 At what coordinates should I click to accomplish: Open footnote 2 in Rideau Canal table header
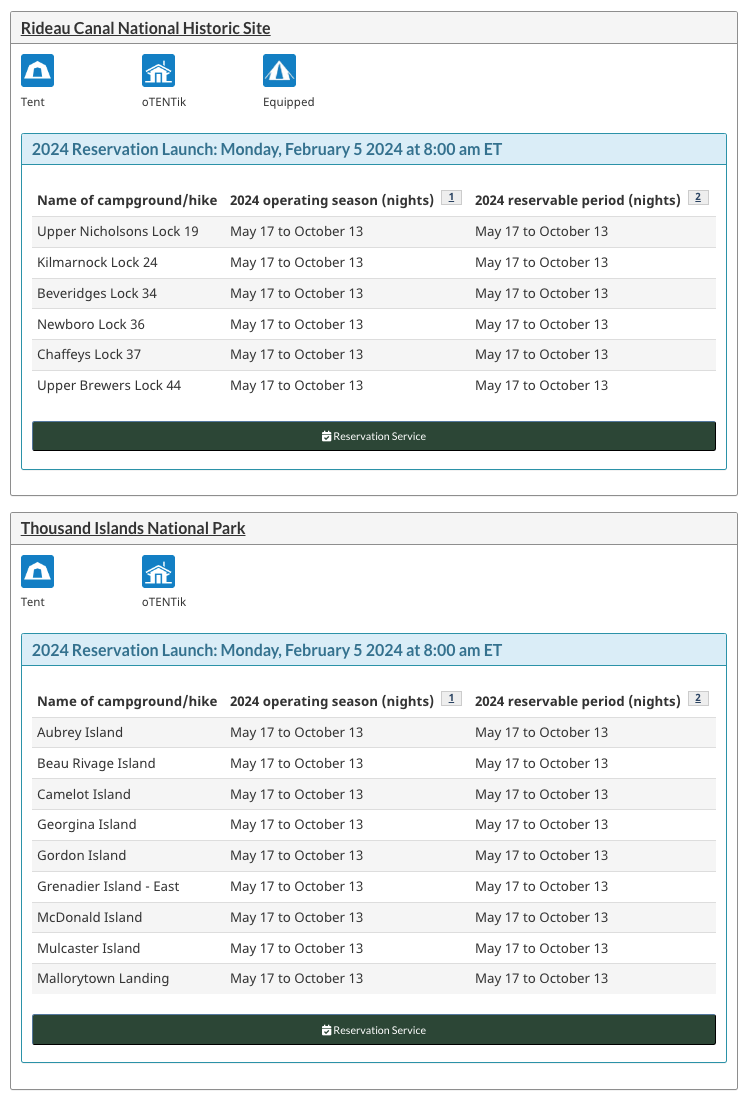click(x=698, y=198)
